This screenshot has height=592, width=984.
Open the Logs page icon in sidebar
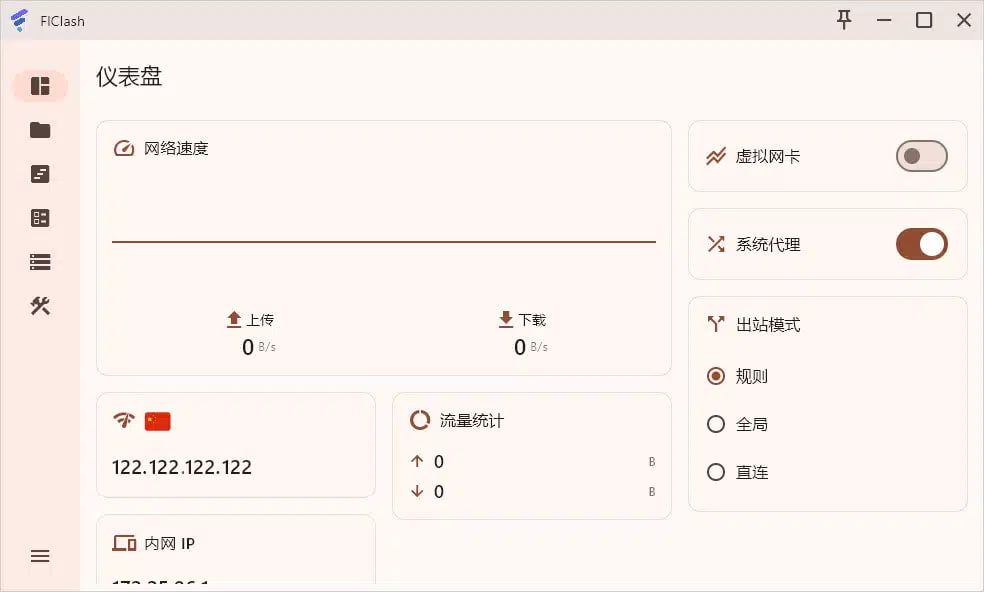pyautogui.click(x=40, y=174)
